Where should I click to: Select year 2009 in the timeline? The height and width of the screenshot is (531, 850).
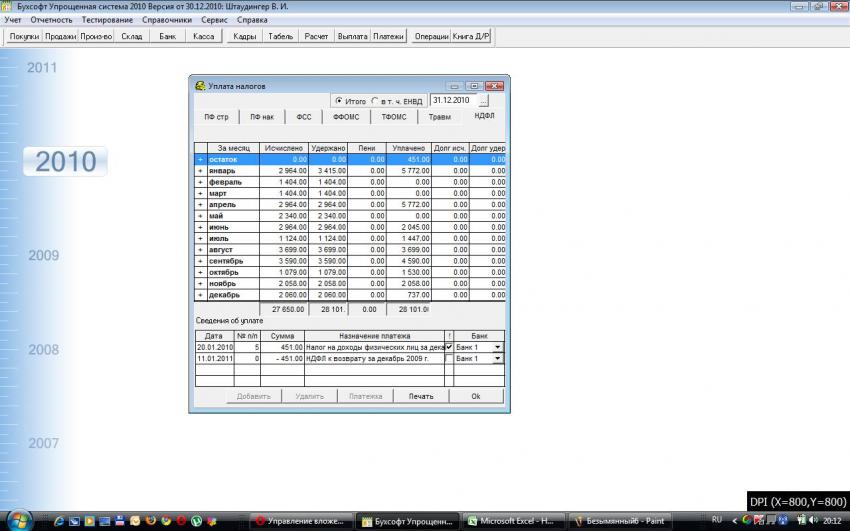click(x=43, y=256)
